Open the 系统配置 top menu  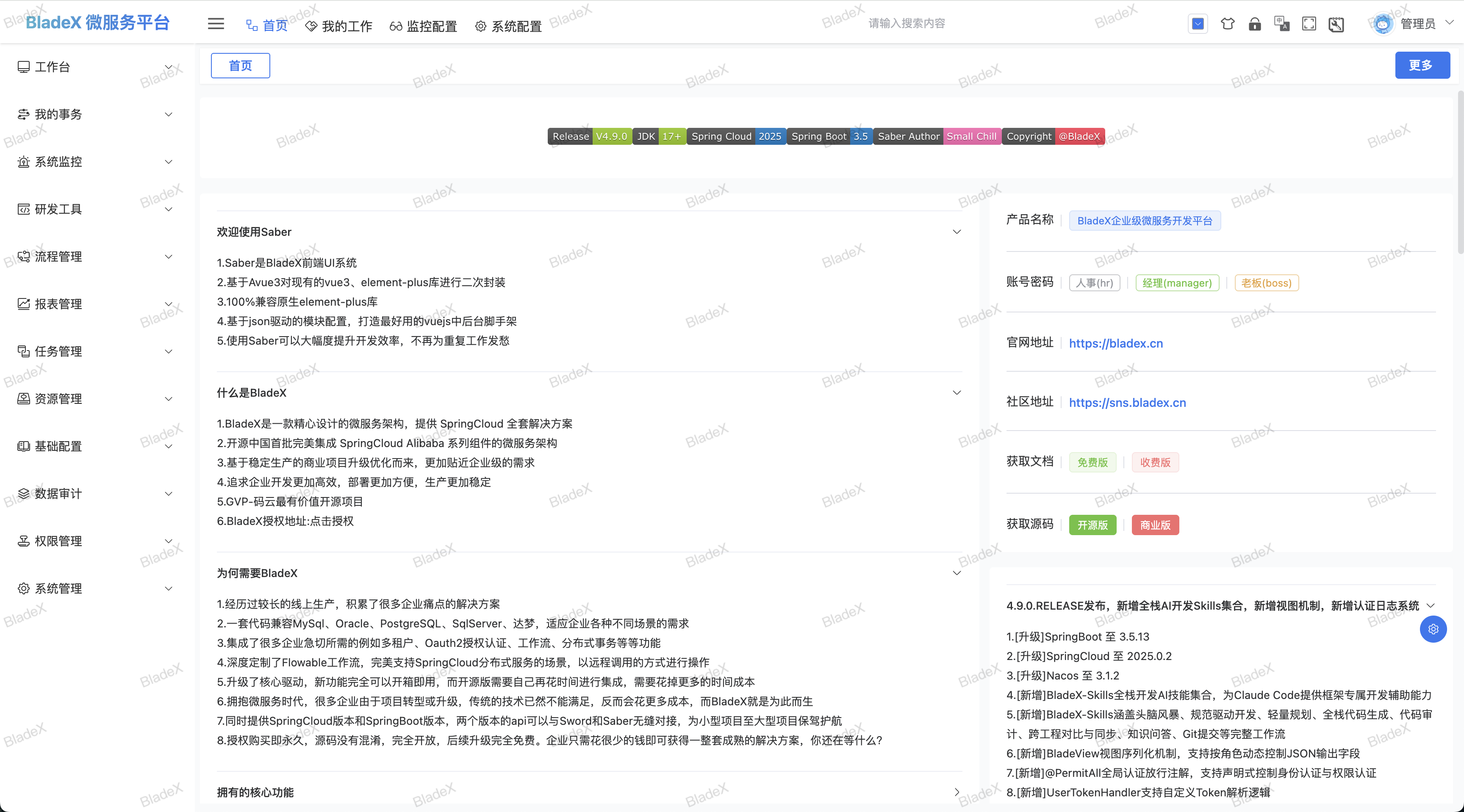click(x=508, y=26)
